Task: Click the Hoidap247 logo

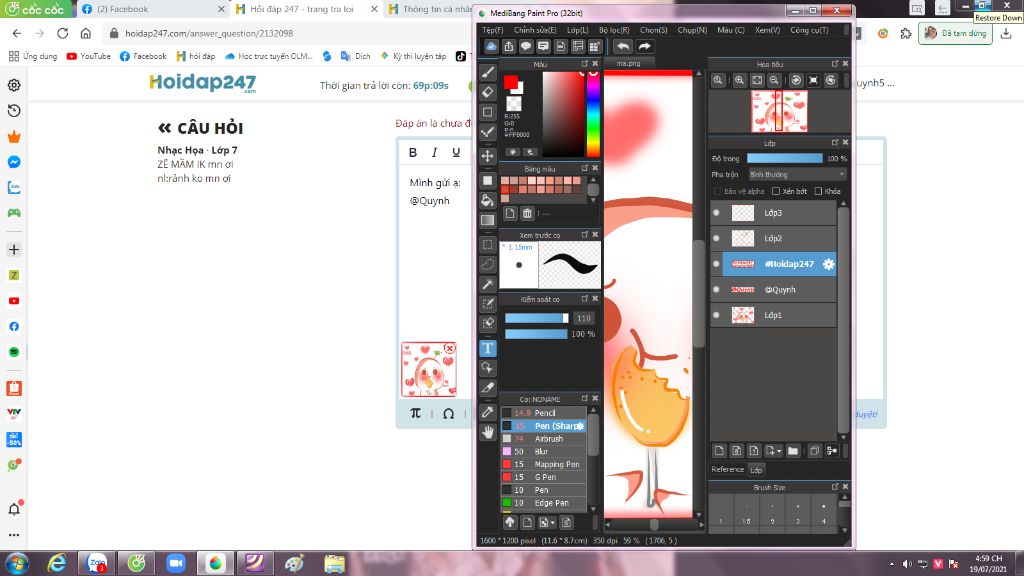Action: pyautogui.click(x=202, y=83)
